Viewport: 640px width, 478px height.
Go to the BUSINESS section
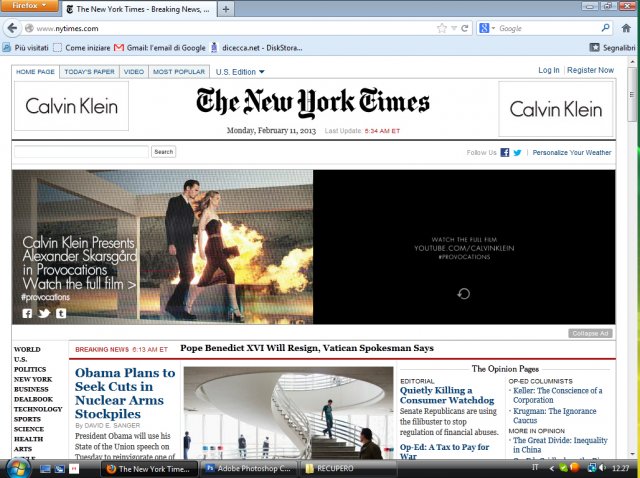(31, 389)
